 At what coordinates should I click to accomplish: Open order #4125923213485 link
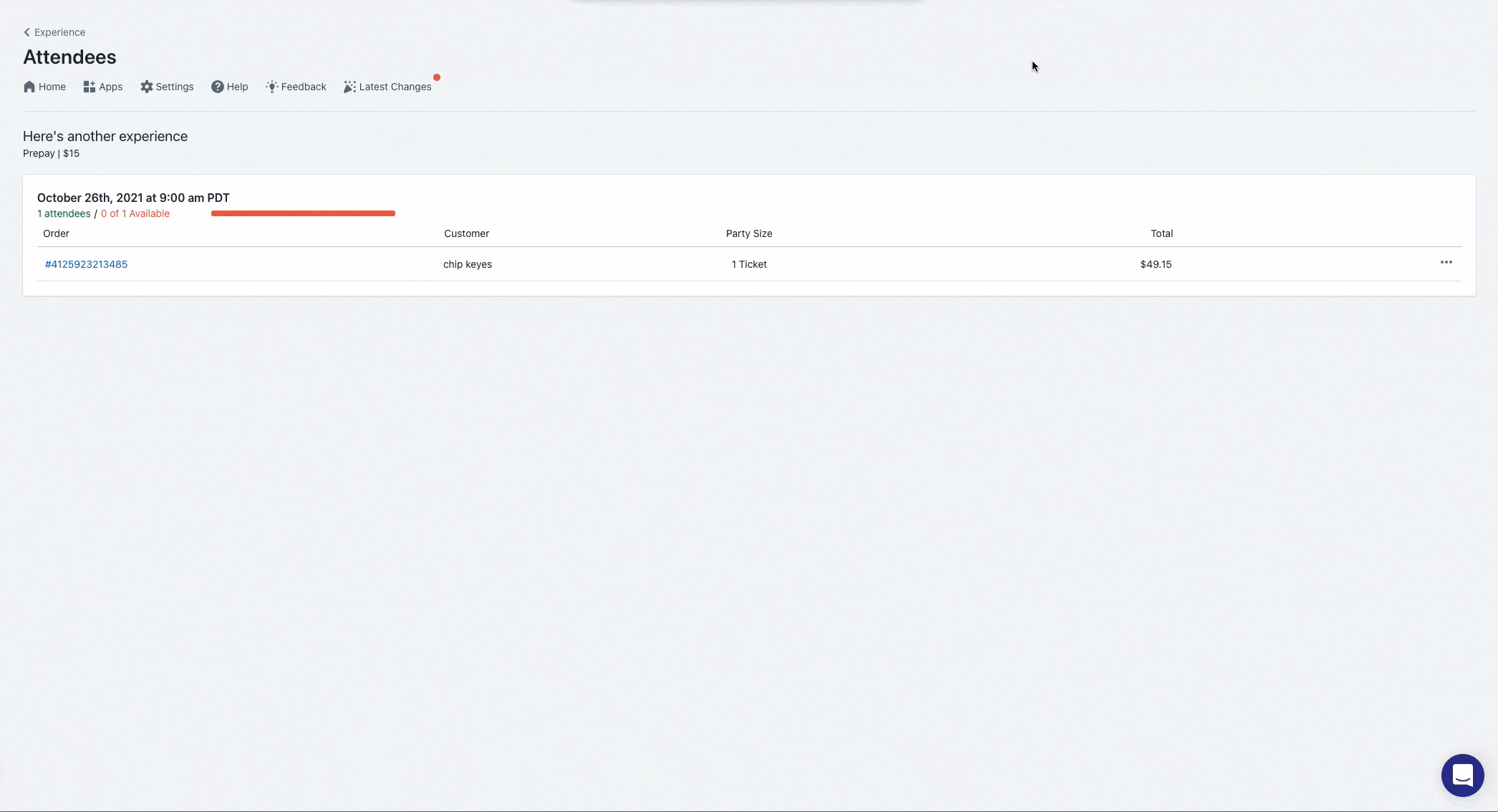(x=86, y=264)
